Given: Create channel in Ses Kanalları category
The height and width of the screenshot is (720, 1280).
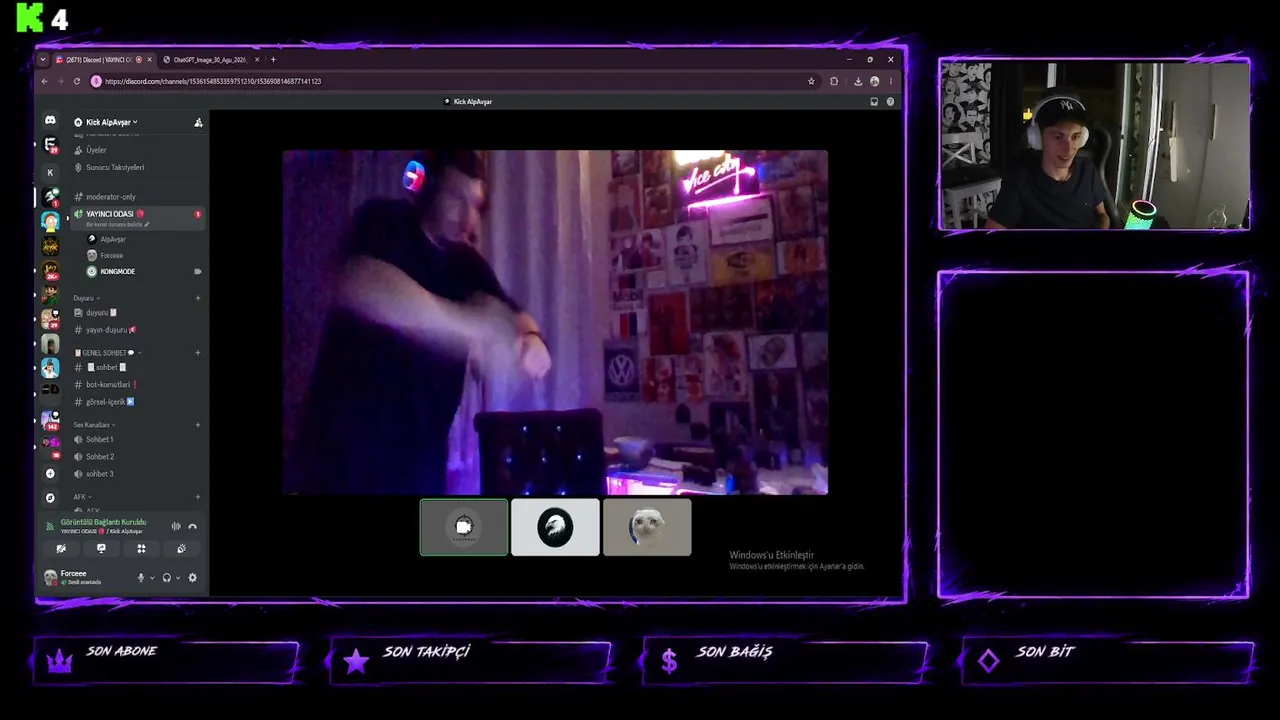Looking at the screenshot, I should tap(198, 425).
